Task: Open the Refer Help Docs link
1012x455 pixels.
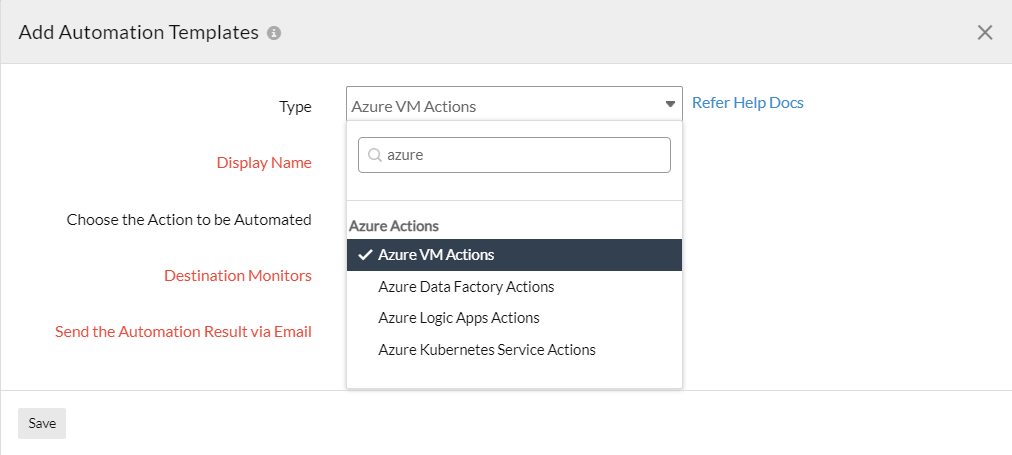Action: [747, 103]
